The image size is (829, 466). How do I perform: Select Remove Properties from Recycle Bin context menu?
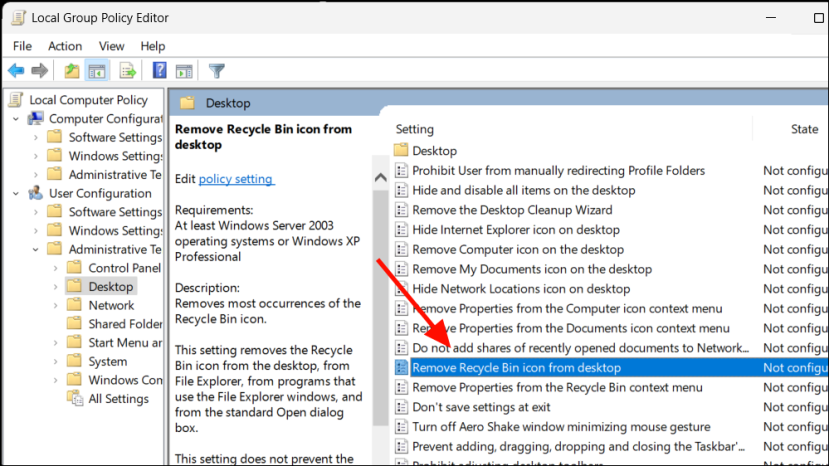click(557, 387)
